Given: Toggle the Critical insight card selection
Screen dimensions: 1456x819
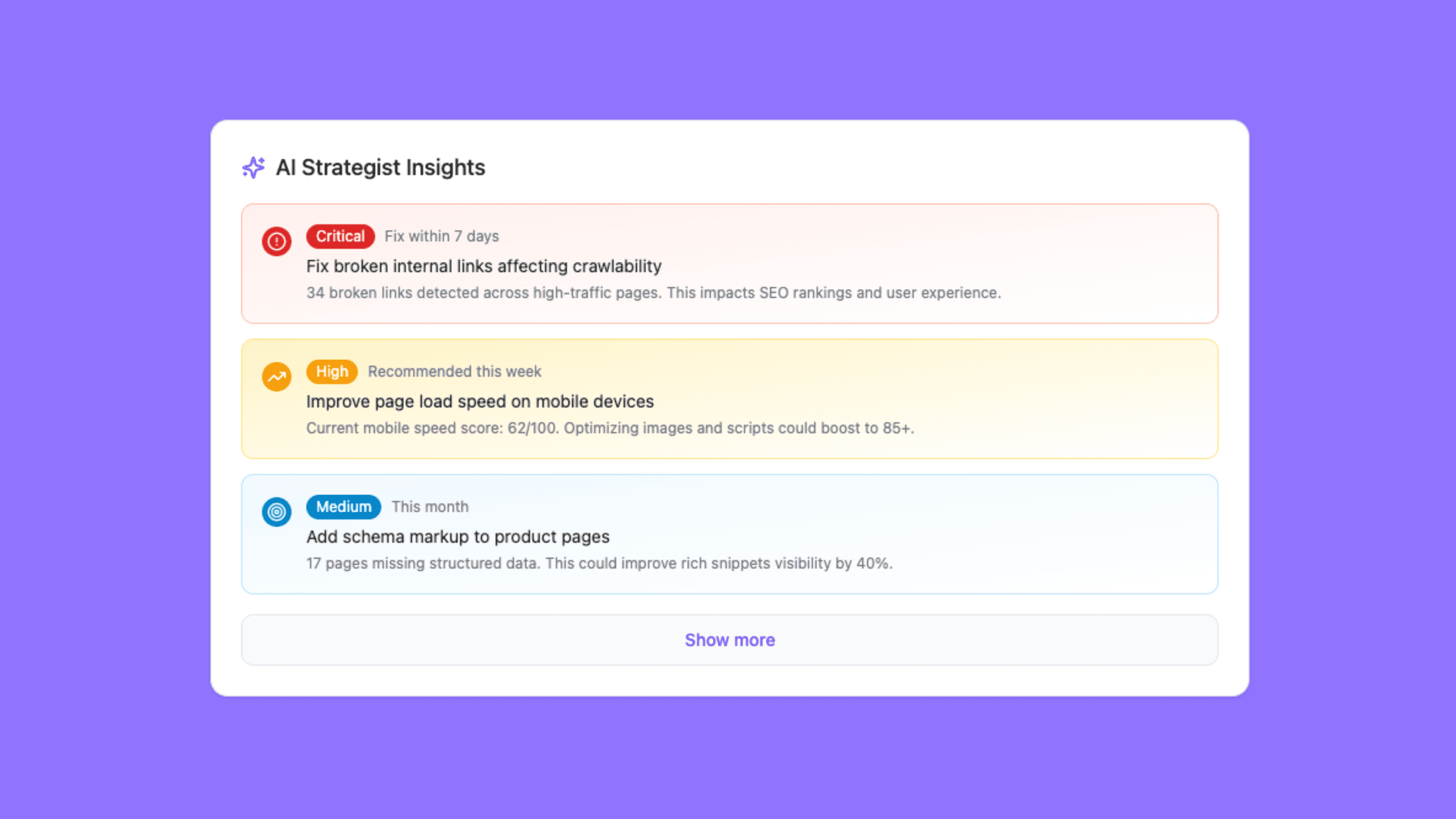Looking at the screenshot, I should tap(729, 264).
